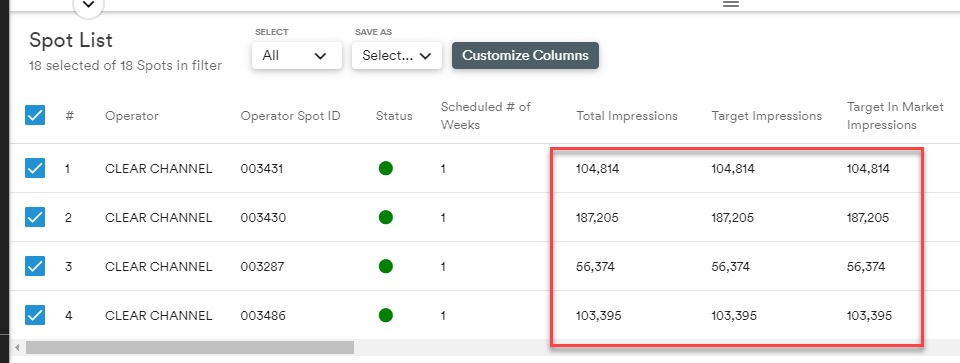Click CLEAR CHANNEL operator in row 3
Viewport: 960px width, 363px height.
coord(159,267)
